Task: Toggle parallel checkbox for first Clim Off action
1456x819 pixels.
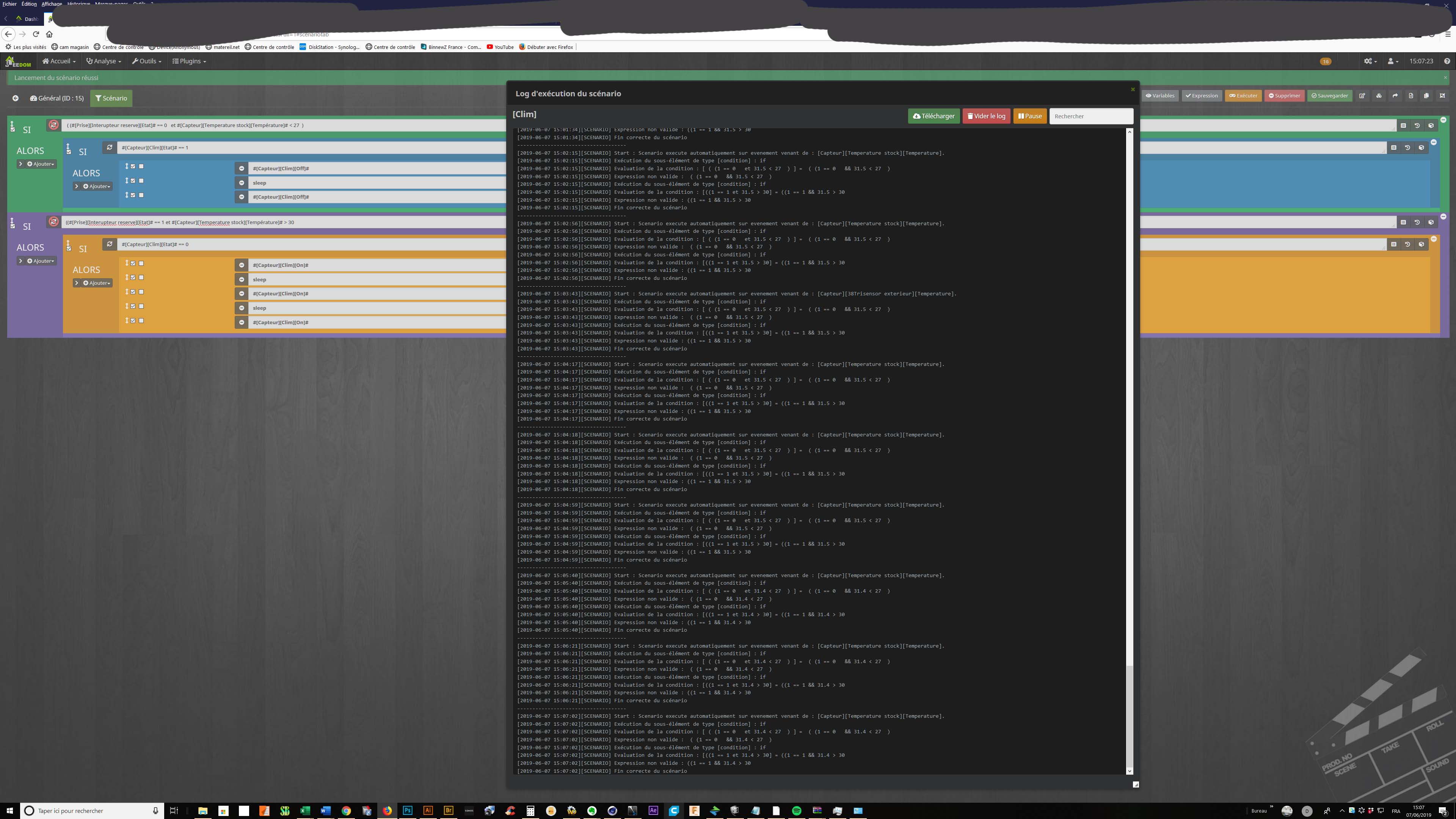Action: [141, 166]
